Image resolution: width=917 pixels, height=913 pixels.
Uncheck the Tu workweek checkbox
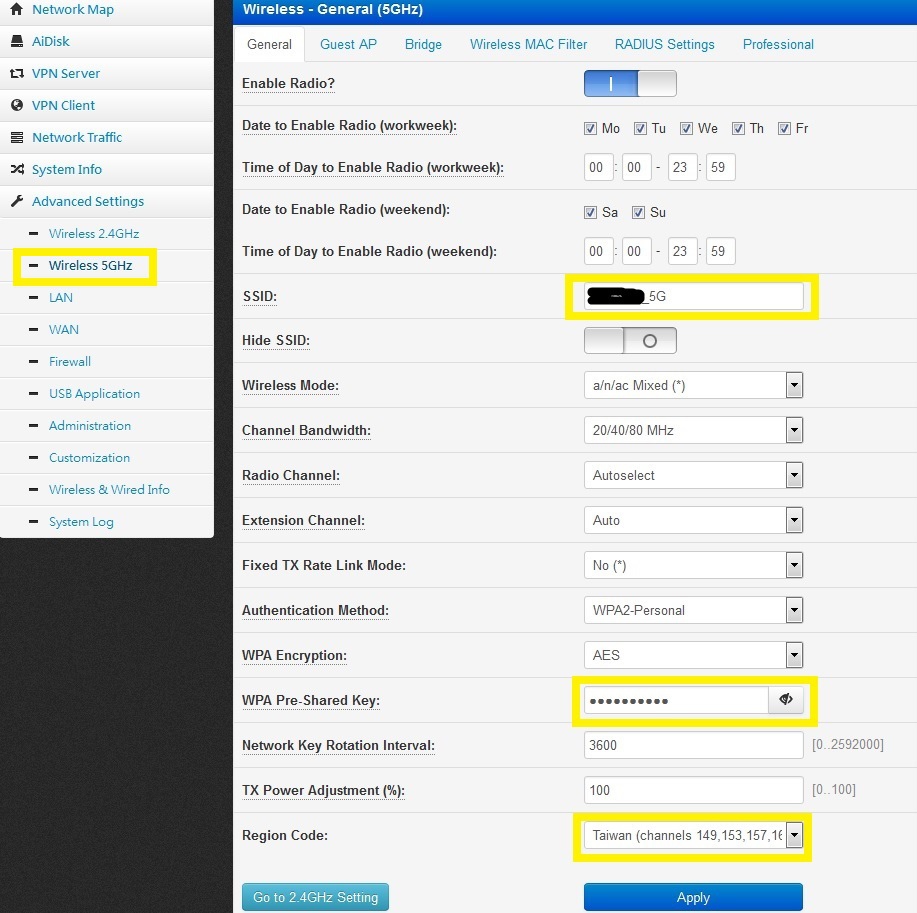640,129
